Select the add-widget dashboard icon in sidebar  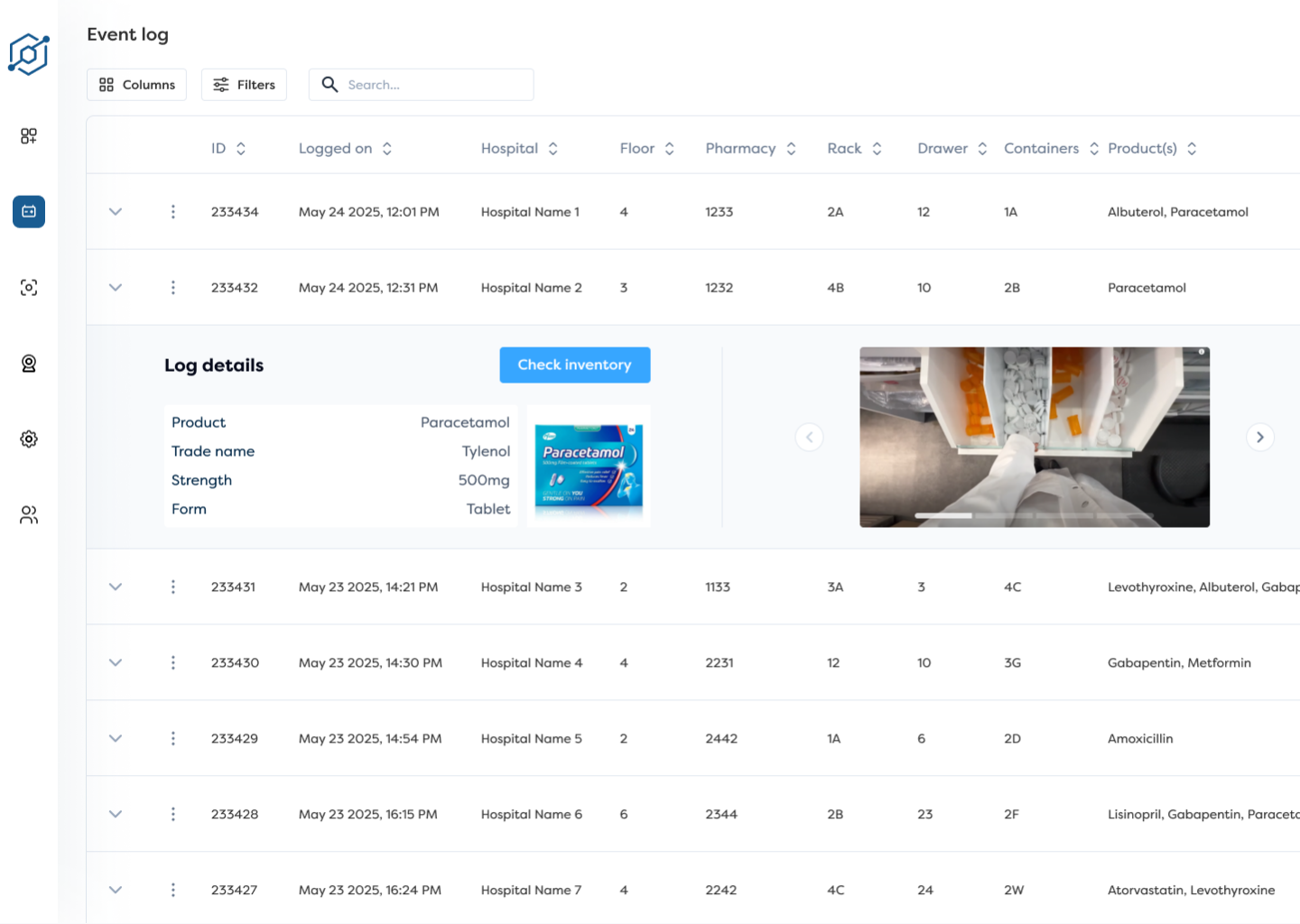[x=28, y=136]
